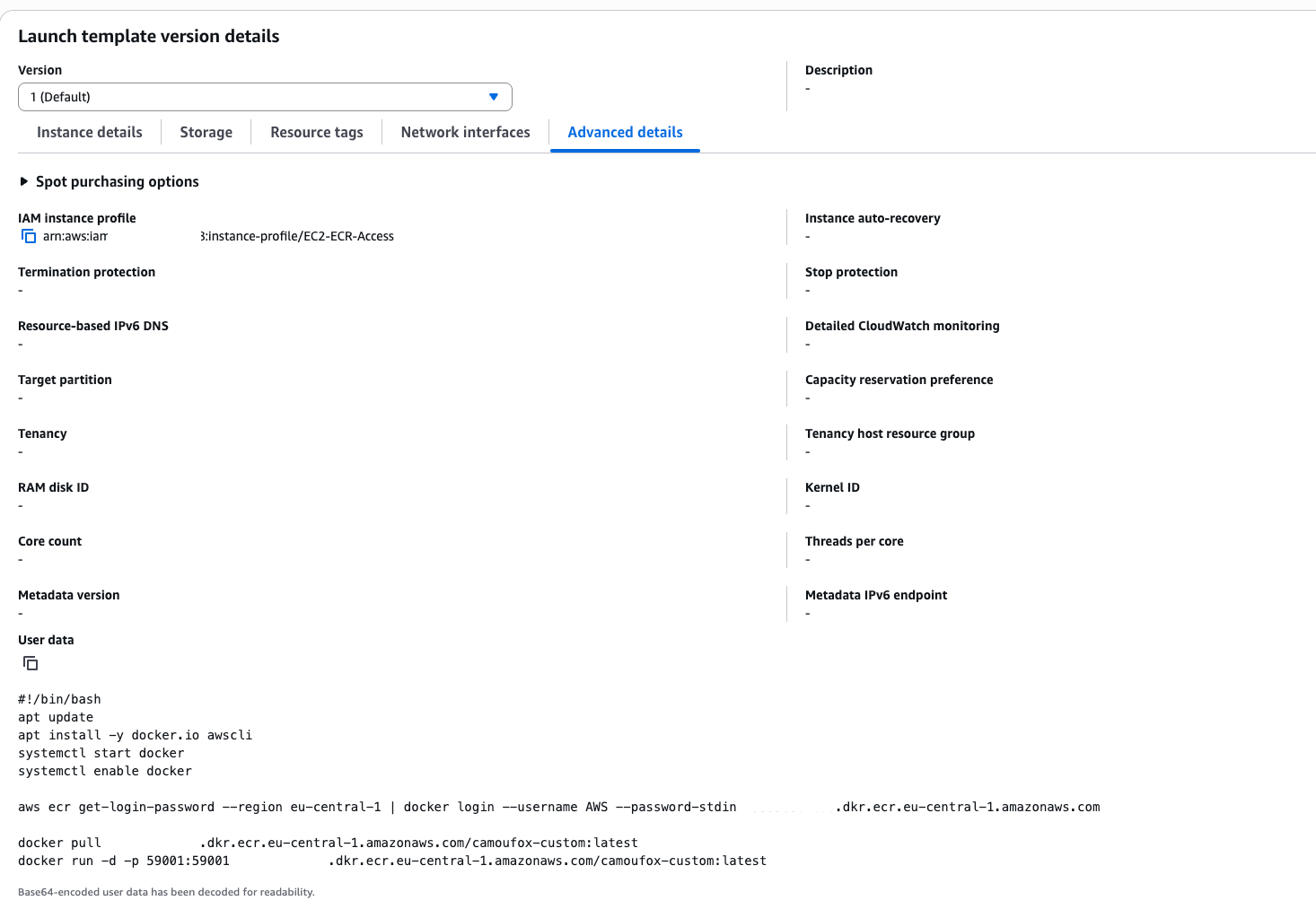Viewport: 1316px width, 918px height.
Task: Click the Tenancy host resource group label
Action: [x=890, y=433]
